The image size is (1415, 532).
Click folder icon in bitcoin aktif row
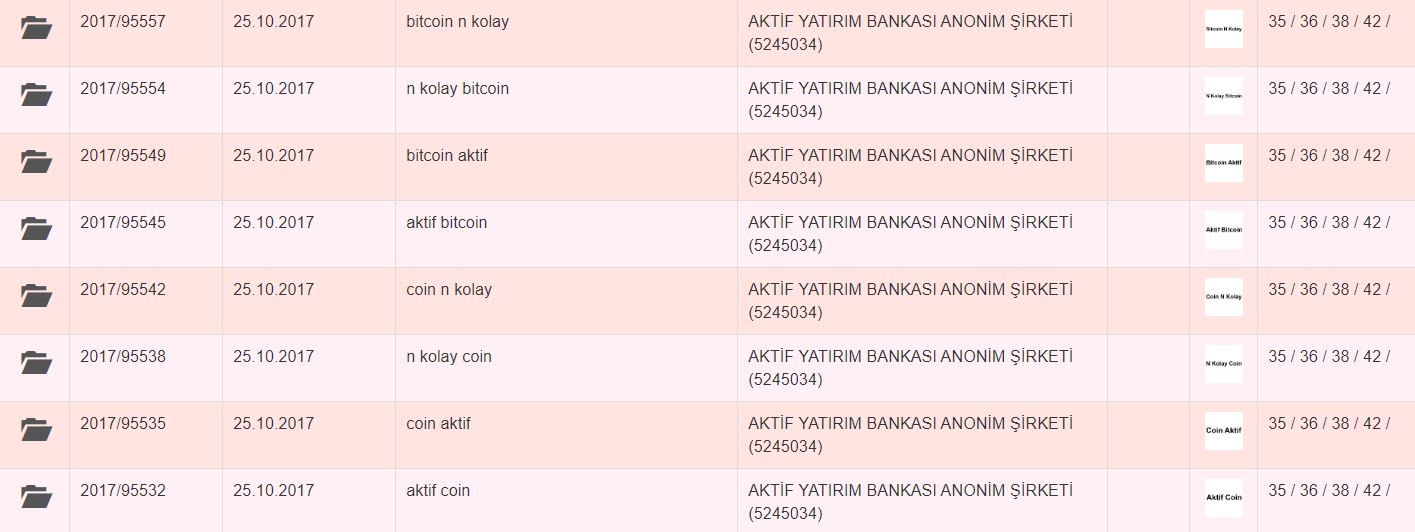click(36, 162)
